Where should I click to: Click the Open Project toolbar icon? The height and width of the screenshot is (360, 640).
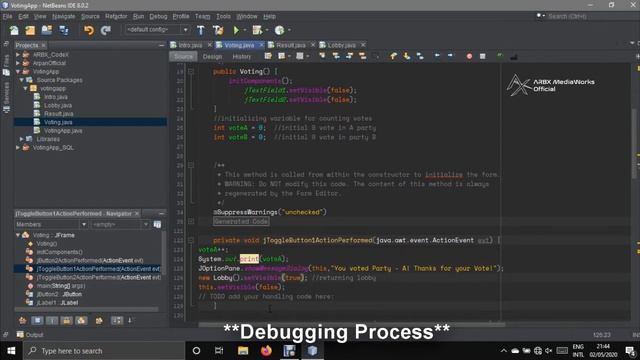tap(47, 30)
